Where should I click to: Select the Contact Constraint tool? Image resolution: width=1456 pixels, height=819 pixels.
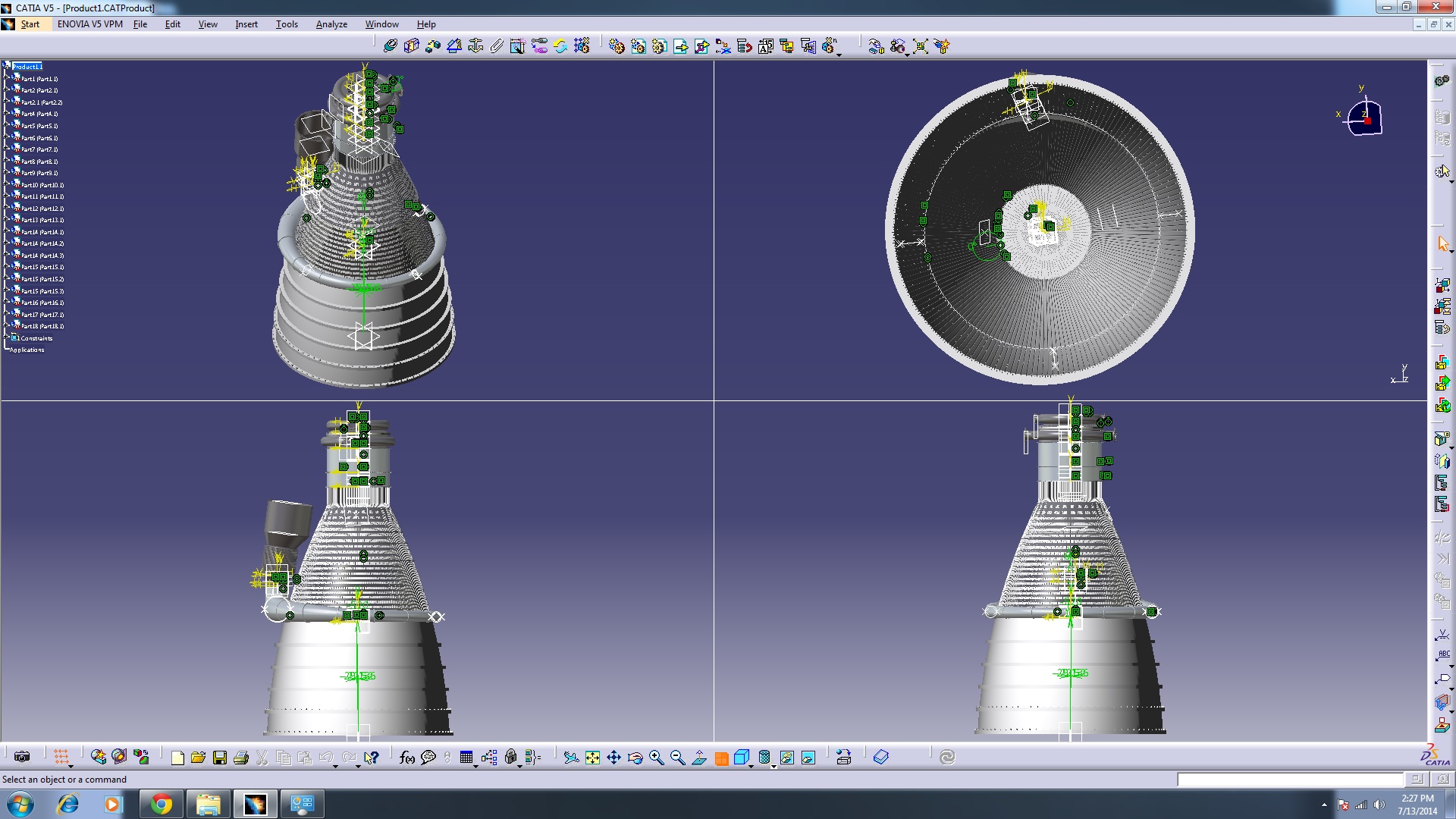click(412, 46)
